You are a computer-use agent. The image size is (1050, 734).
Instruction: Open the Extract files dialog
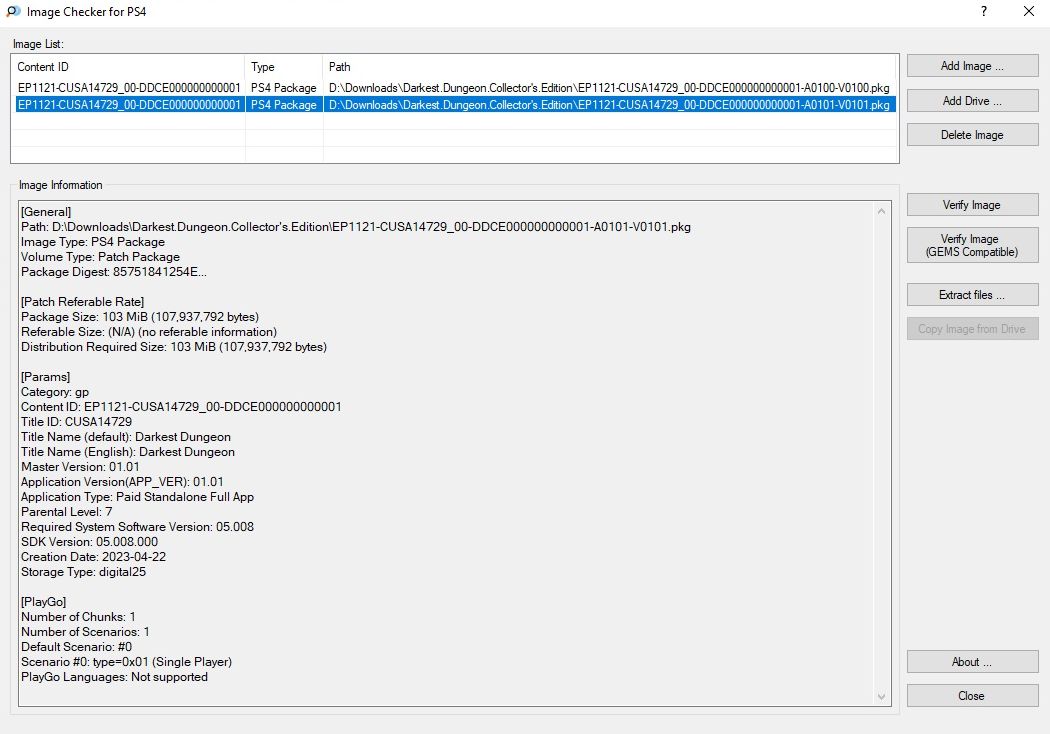pos(972,295)
